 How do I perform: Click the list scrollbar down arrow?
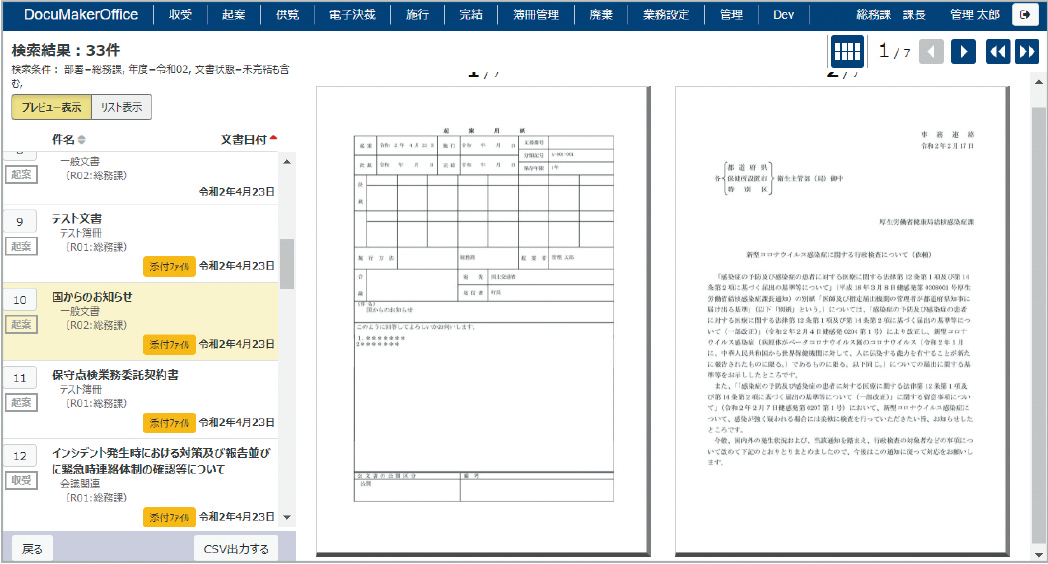pyautogui.click(x=287, y=517)
